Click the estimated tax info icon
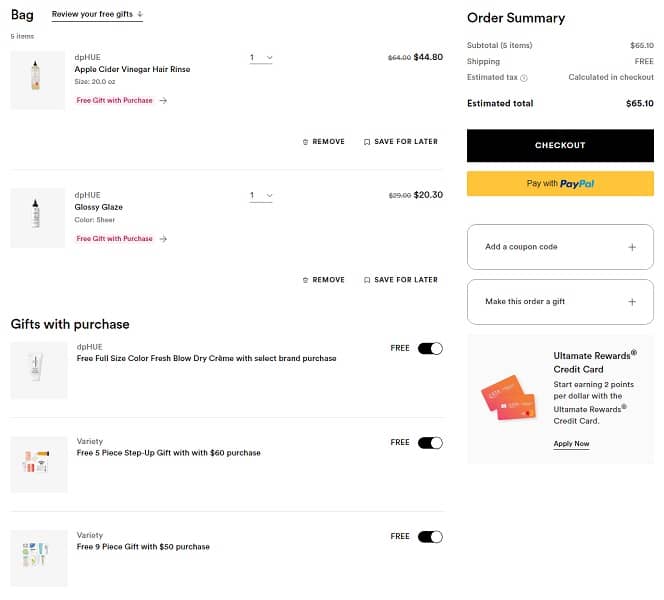 pos(524,78)
